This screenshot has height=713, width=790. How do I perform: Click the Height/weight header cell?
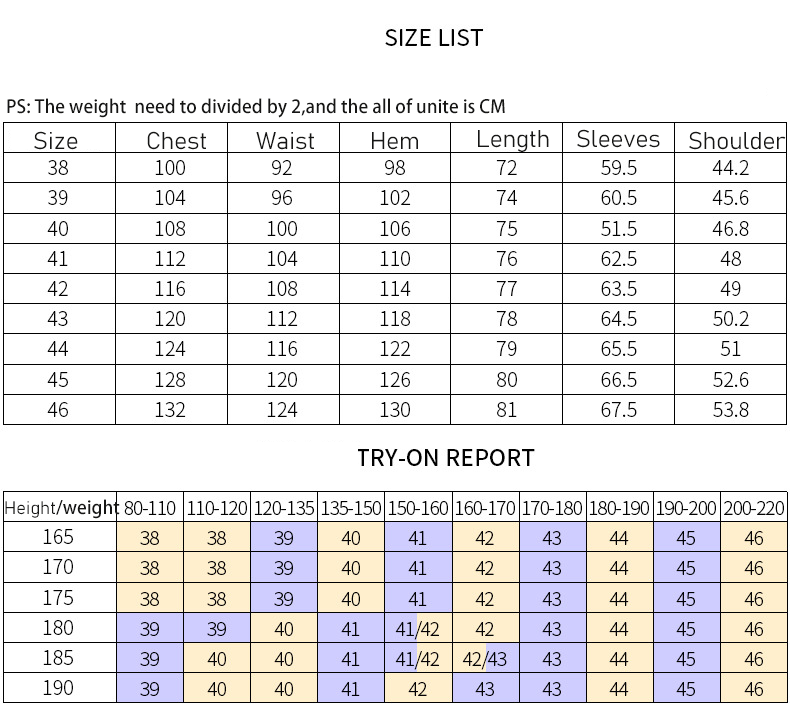[x=61, y=508]
